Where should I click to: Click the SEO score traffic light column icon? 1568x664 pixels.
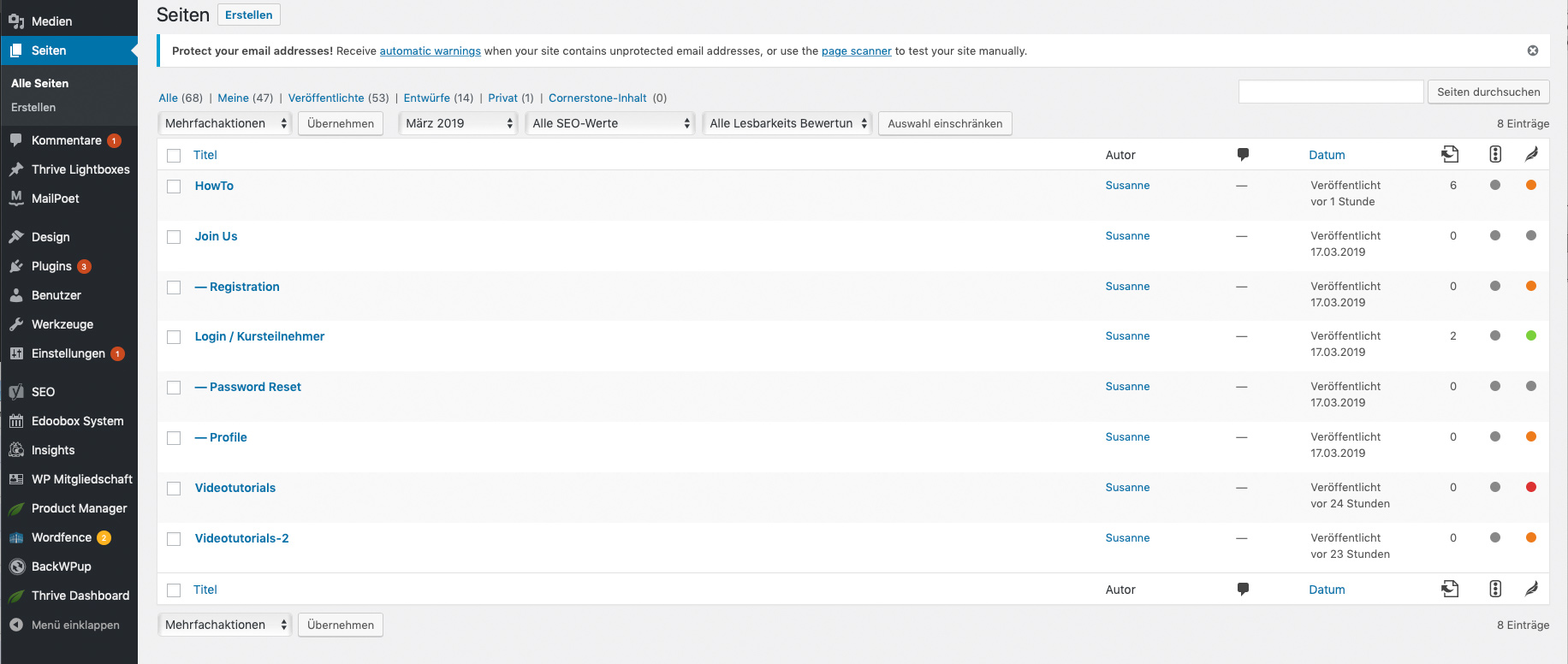1495,154
